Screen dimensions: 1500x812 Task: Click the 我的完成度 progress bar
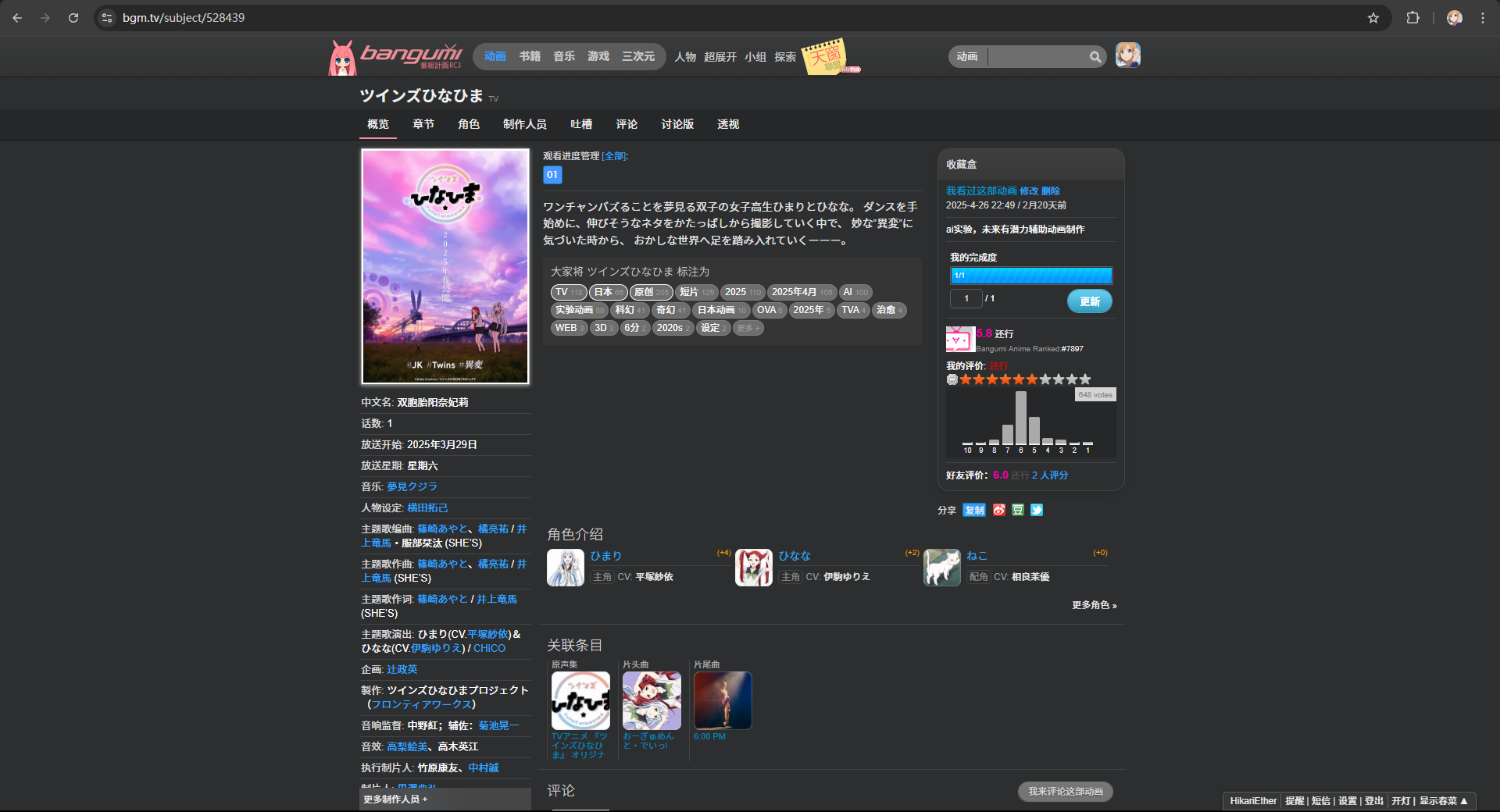point(1031,276)
